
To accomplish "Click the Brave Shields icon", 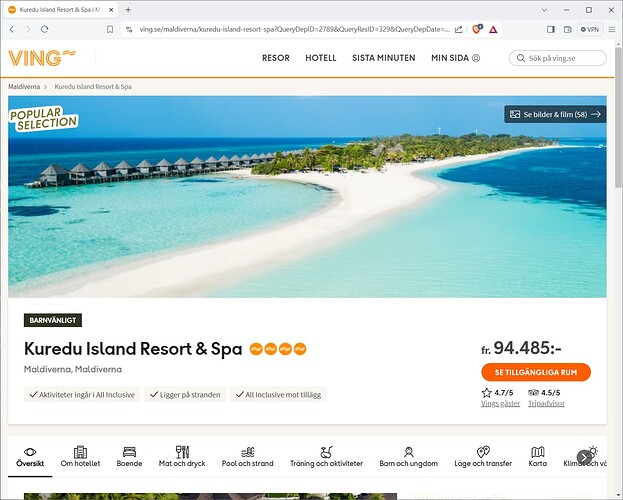I will [478, 30].
